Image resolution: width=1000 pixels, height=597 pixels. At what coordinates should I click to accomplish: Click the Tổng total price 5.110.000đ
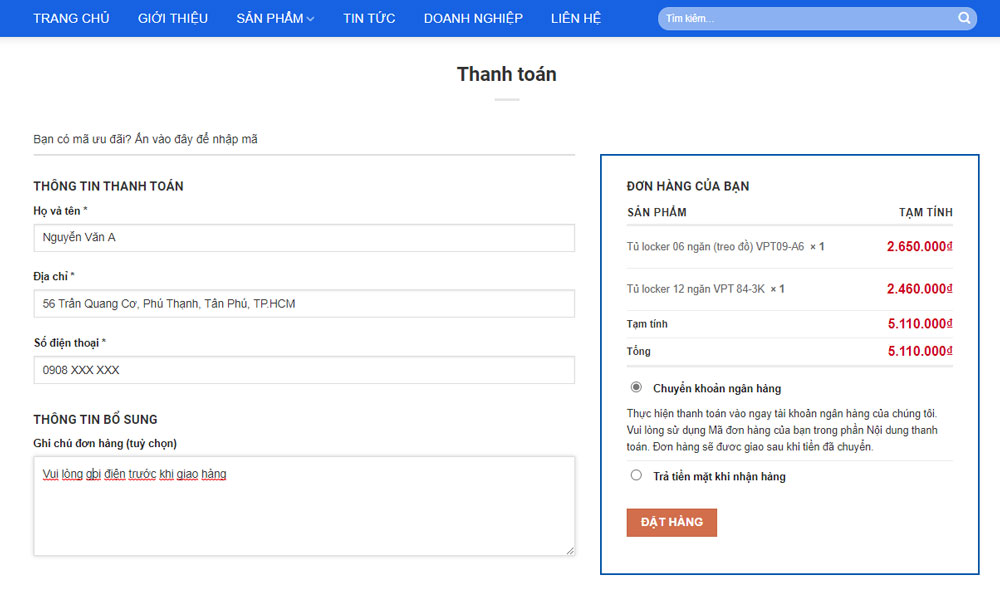point(919,351)
